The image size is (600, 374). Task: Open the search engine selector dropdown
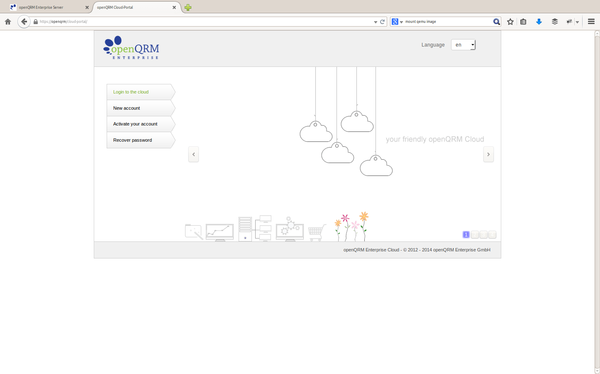click(397, 22)
